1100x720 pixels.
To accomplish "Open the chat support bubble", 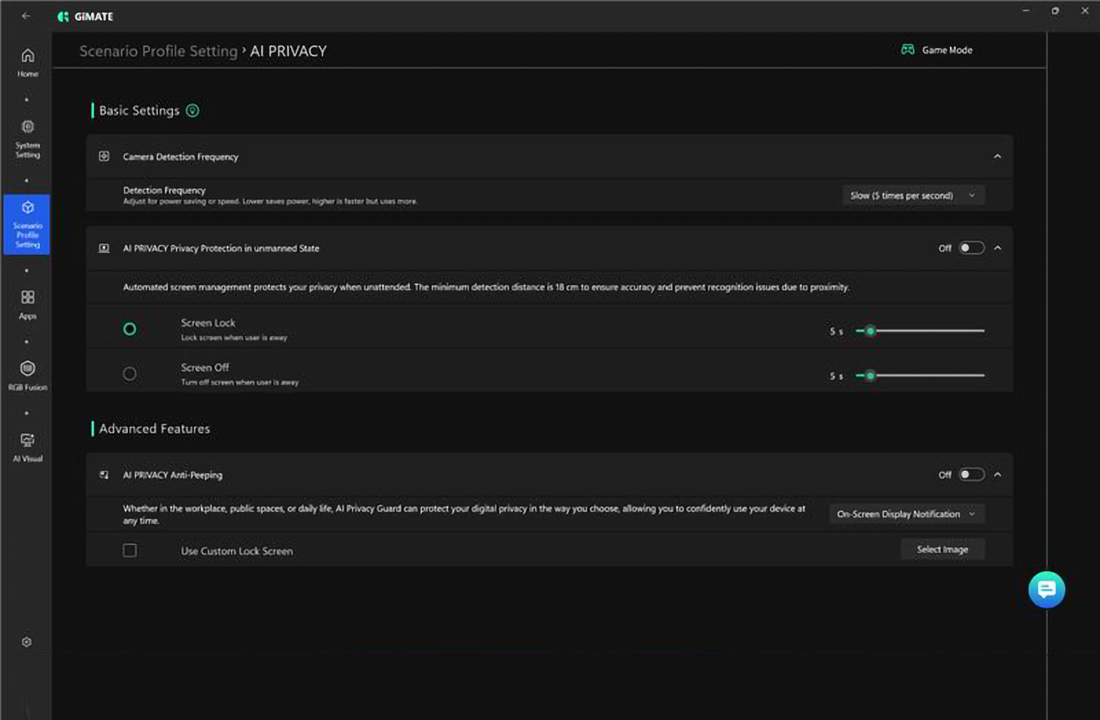I will (1046, 589).
